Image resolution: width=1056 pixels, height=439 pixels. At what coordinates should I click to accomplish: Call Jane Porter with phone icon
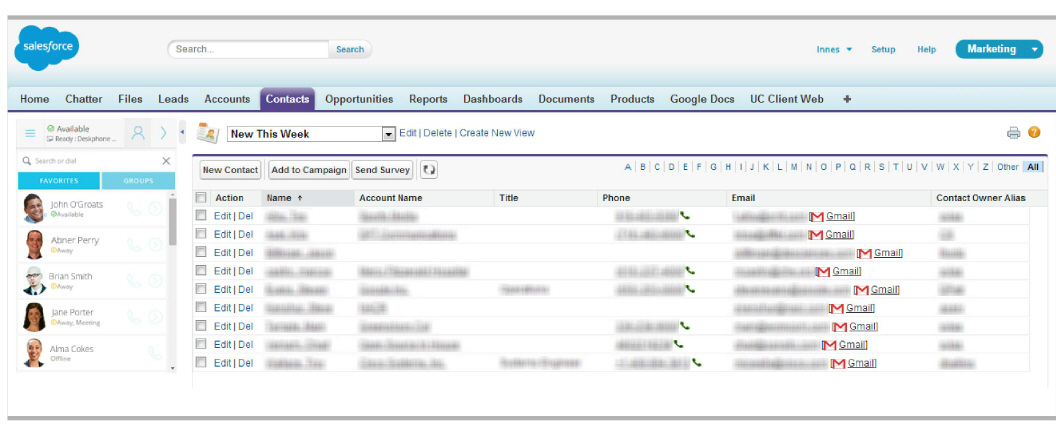click(x=134, y=316)
